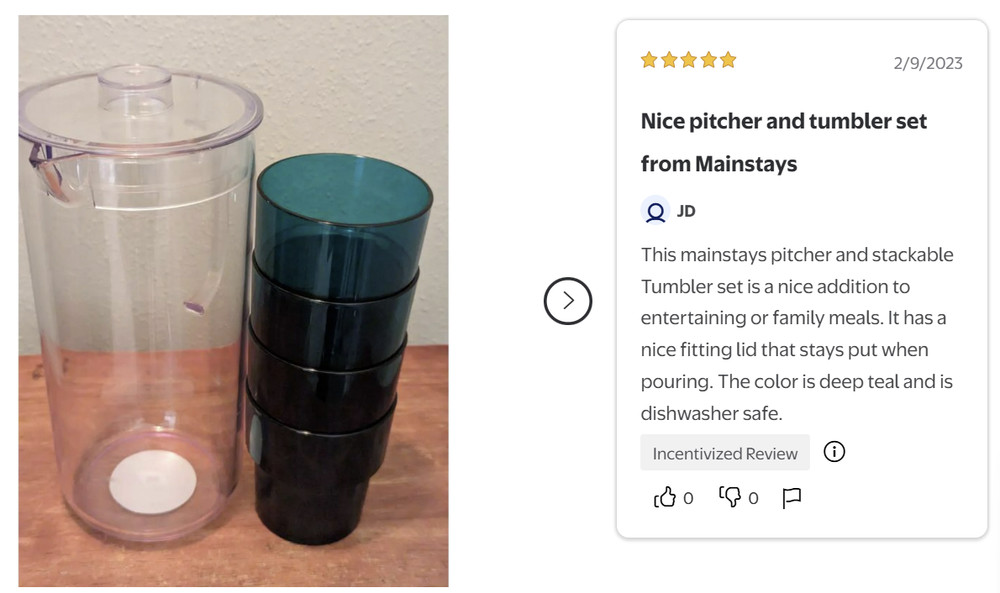Click the thumbs up count of 0
The image size is (1000, 593).
pyautogui.click(x=688, y=498)
